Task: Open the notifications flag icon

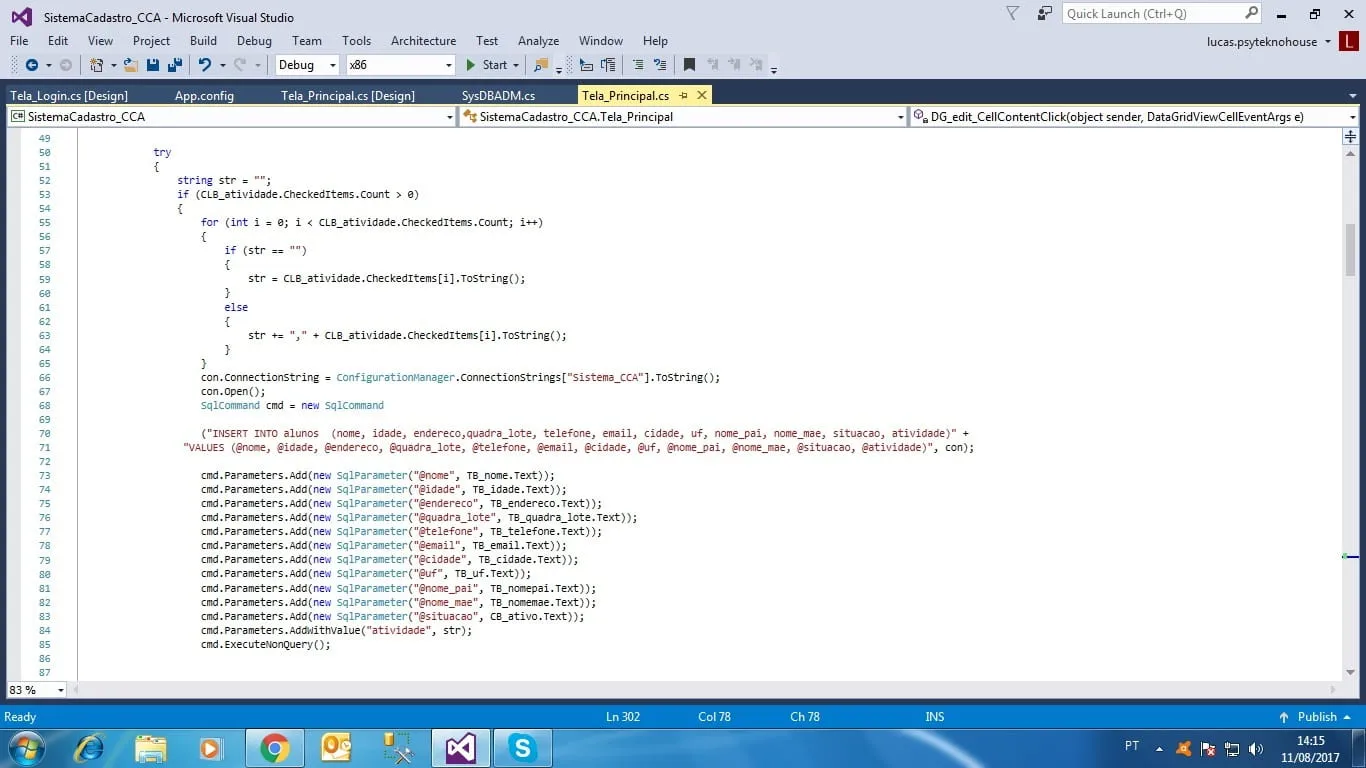Action: coord(1013,14)
